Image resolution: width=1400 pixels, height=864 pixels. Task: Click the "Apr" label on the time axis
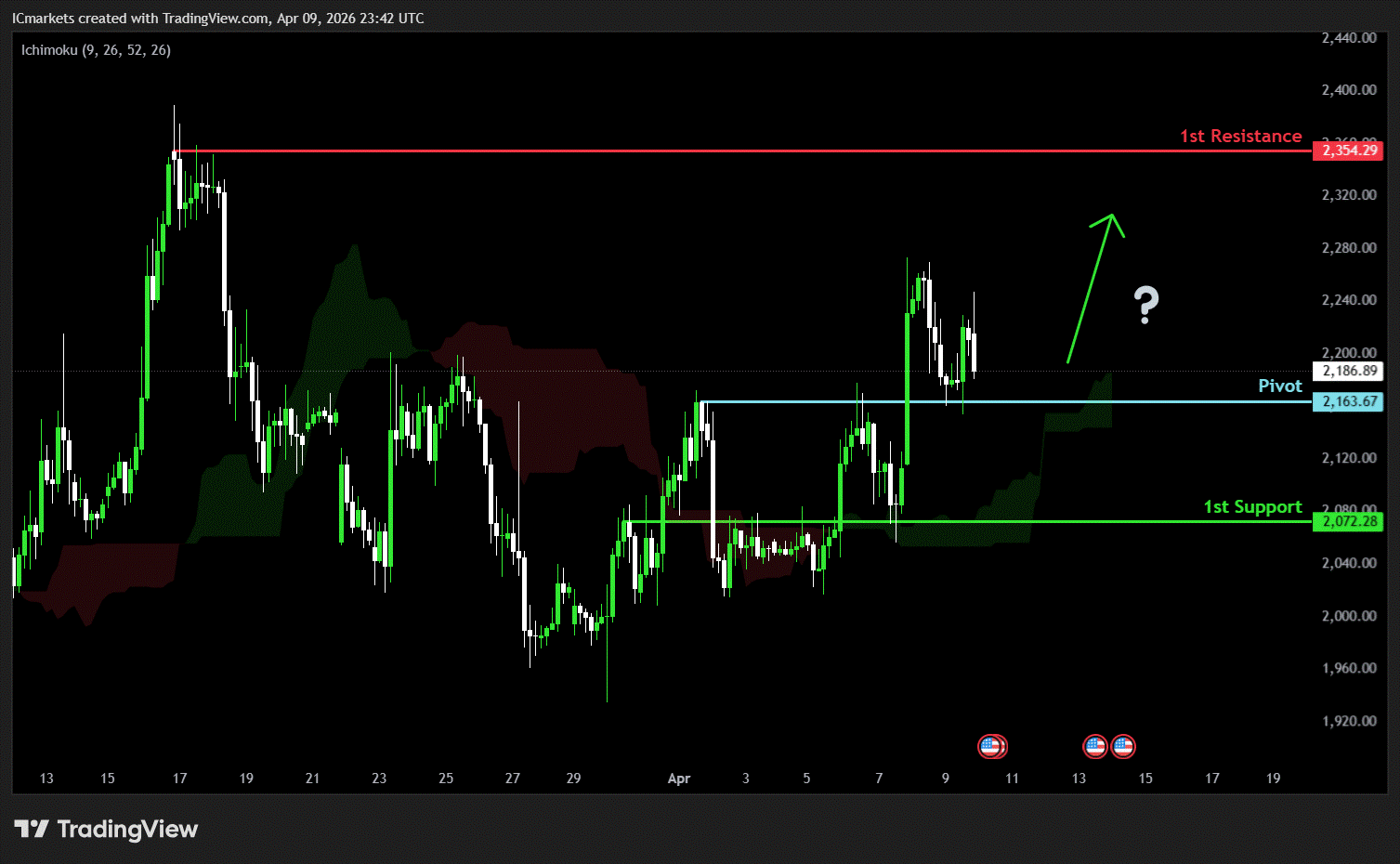tap(678, 779)
